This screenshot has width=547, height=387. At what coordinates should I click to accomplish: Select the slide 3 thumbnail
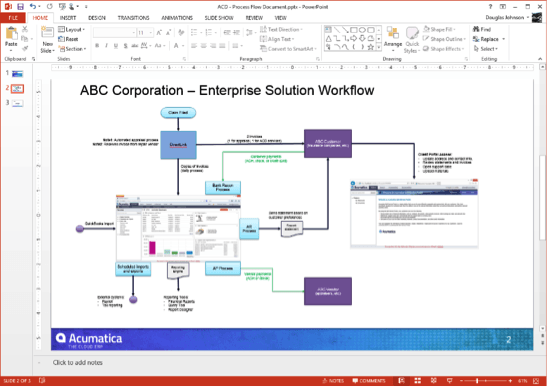[x=17, y=103]
